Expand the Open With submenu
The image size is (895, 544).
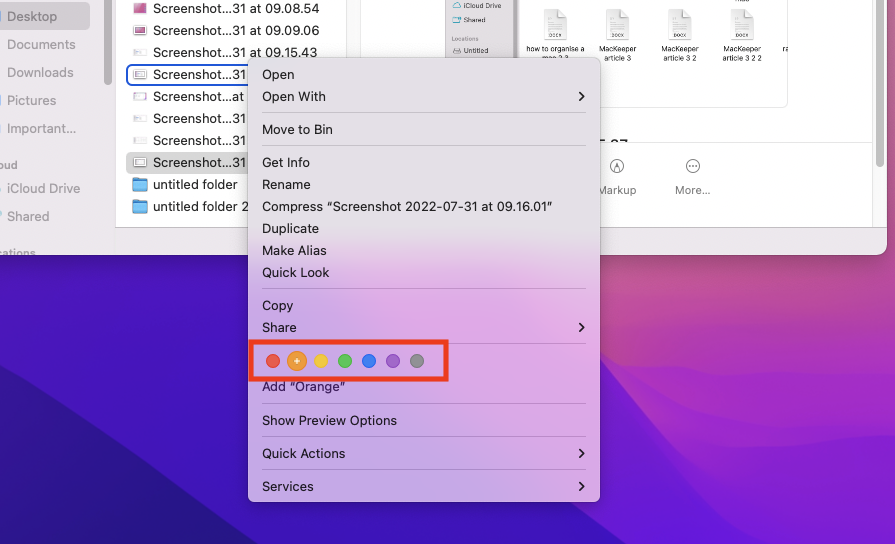pyautogui.click(x=424, y=96)
